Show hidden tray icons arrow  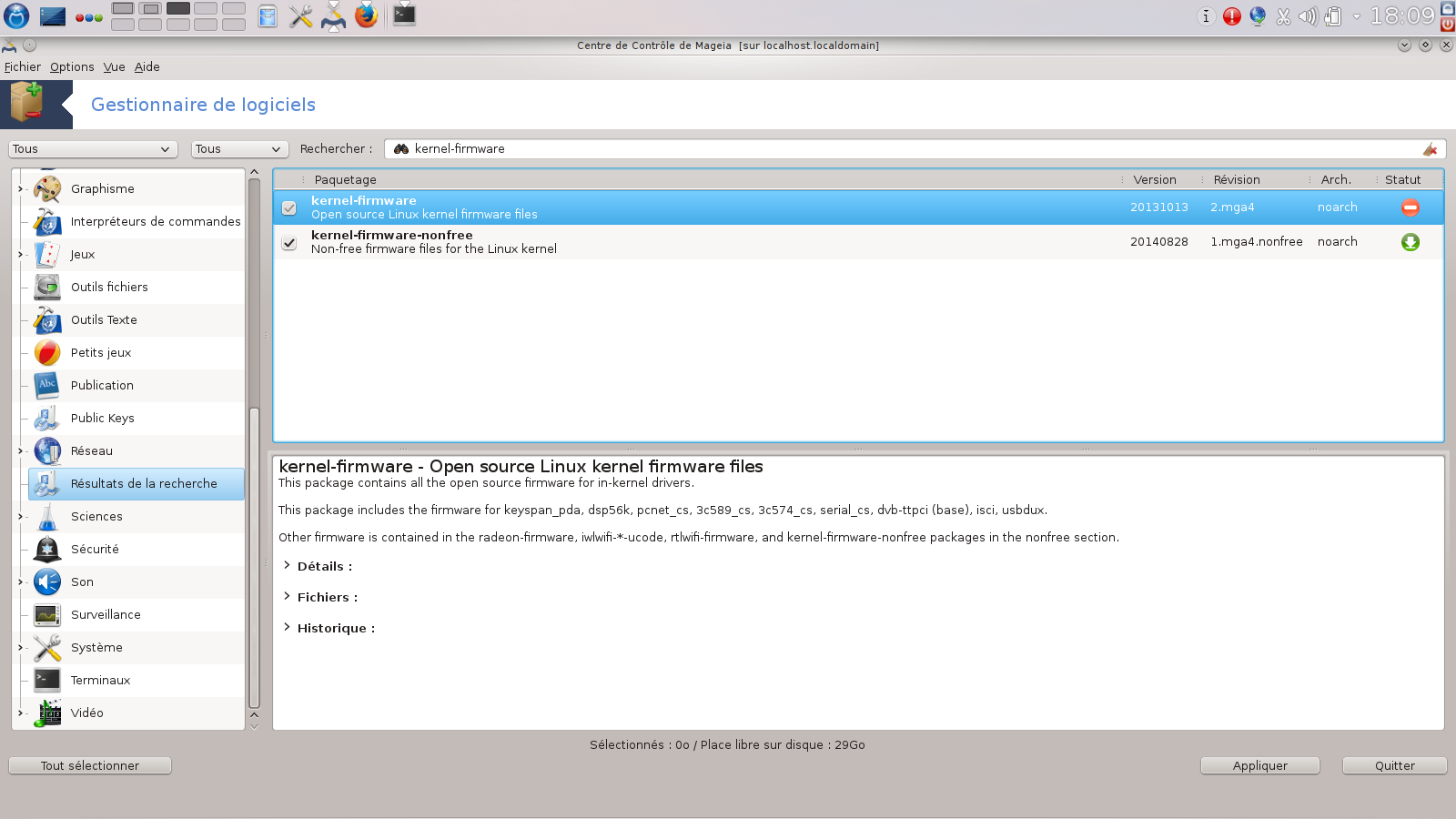(x=1357, y=16)
